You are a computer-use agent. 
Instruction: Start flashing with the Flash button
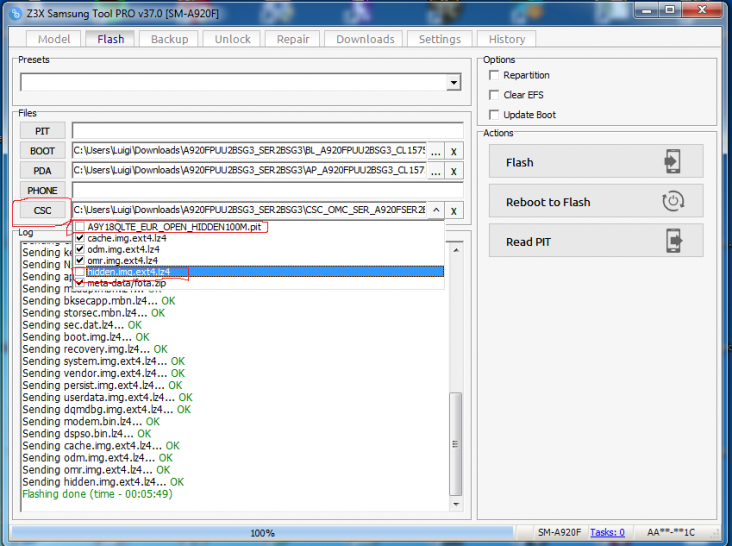(x=596, y=161)
